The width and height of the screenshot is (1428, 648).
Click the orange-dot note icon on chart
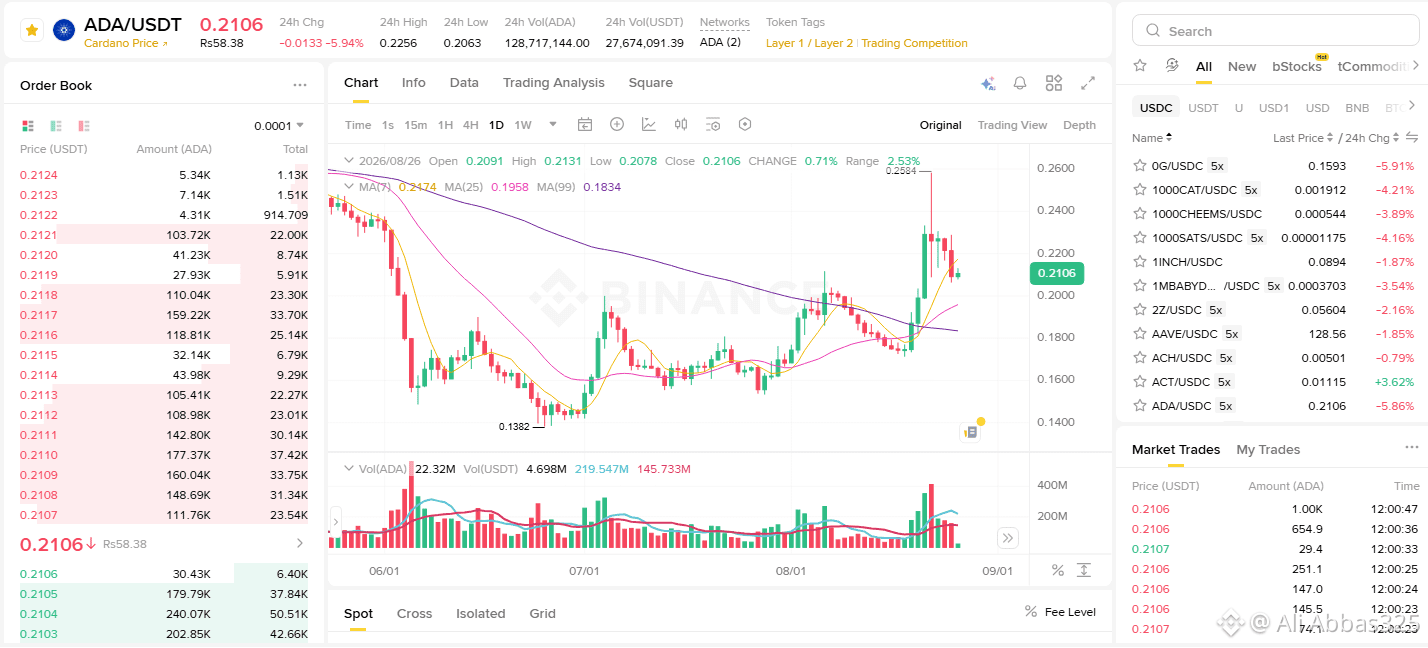coord(971,431)
